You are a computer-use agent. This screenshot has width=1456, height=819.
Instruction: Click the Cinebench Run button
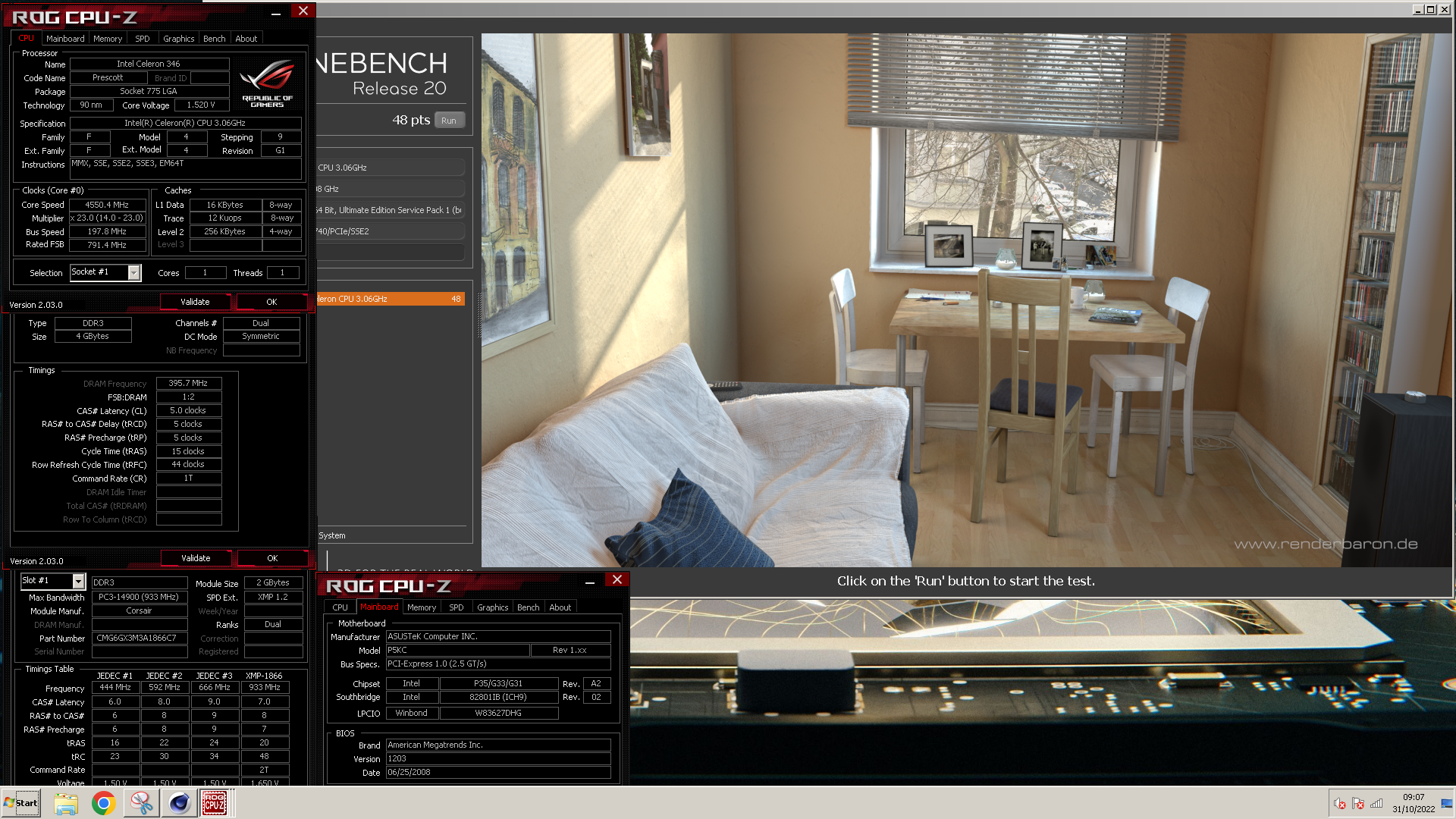449,121
